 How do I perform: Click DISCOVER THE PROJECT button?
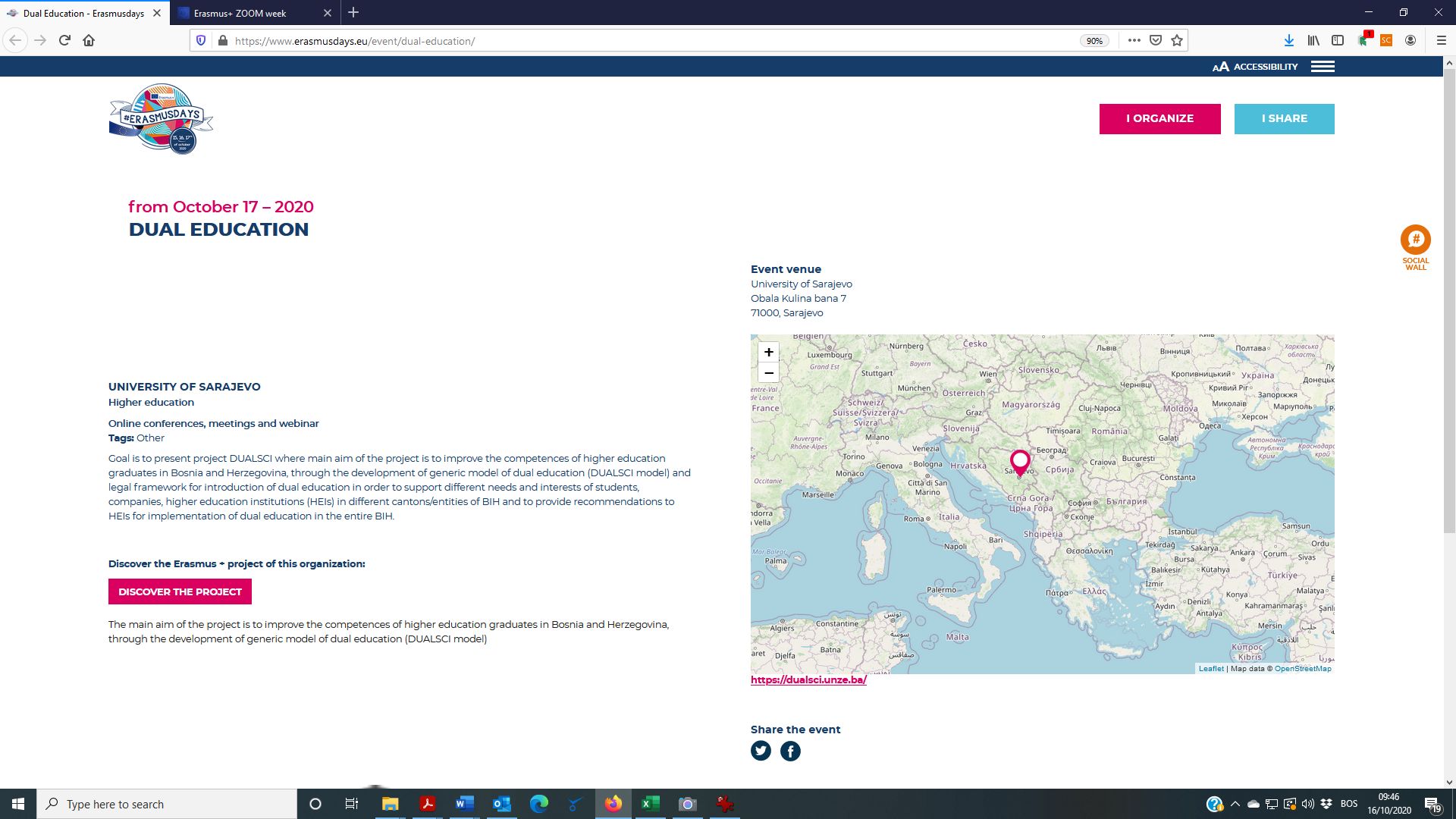tap(180, 591)
